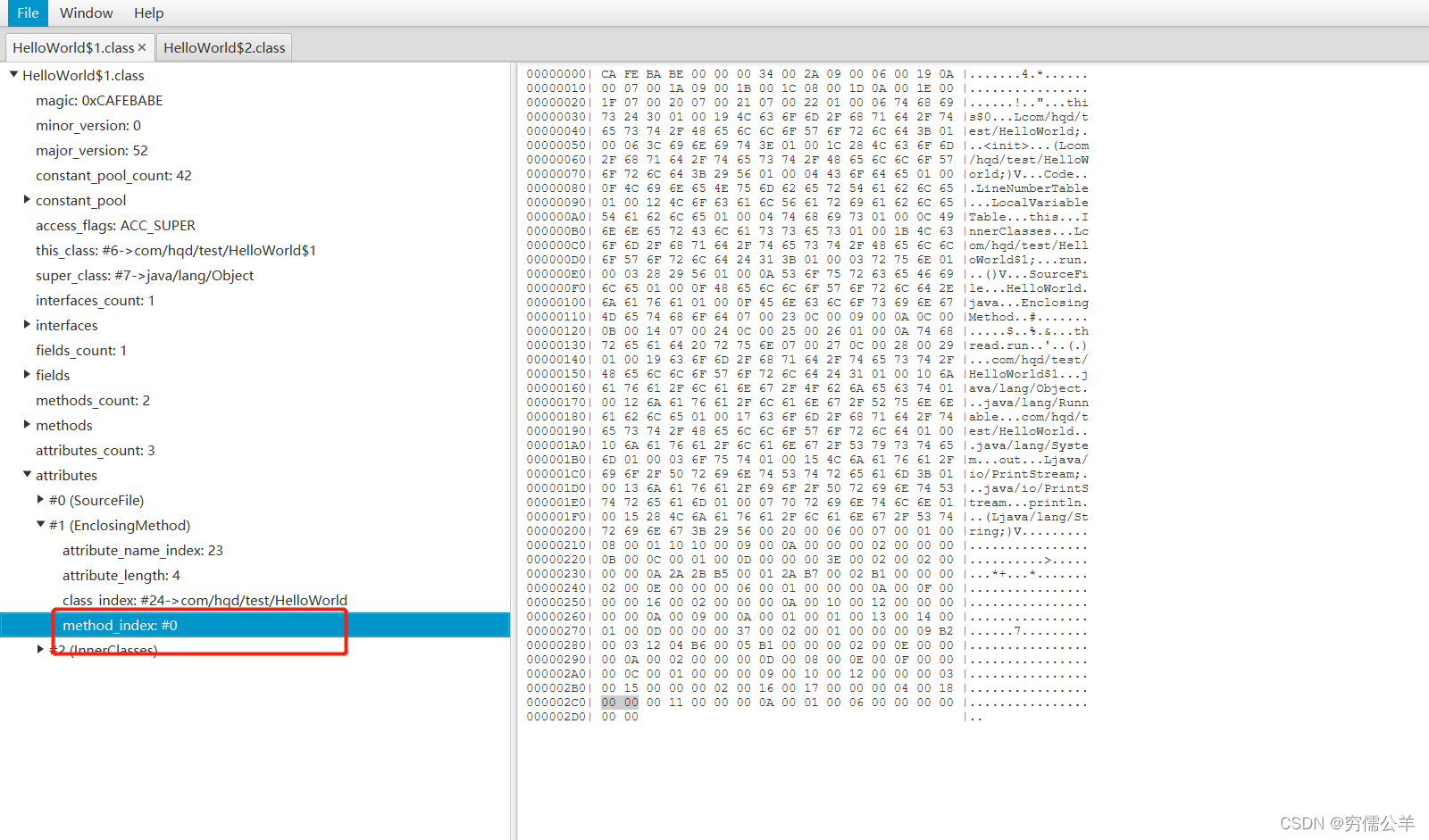Image resolution: width=1429 pixels, height=840 pixels.
Task: Expand the methods node
Action: (x=27, y=425)
